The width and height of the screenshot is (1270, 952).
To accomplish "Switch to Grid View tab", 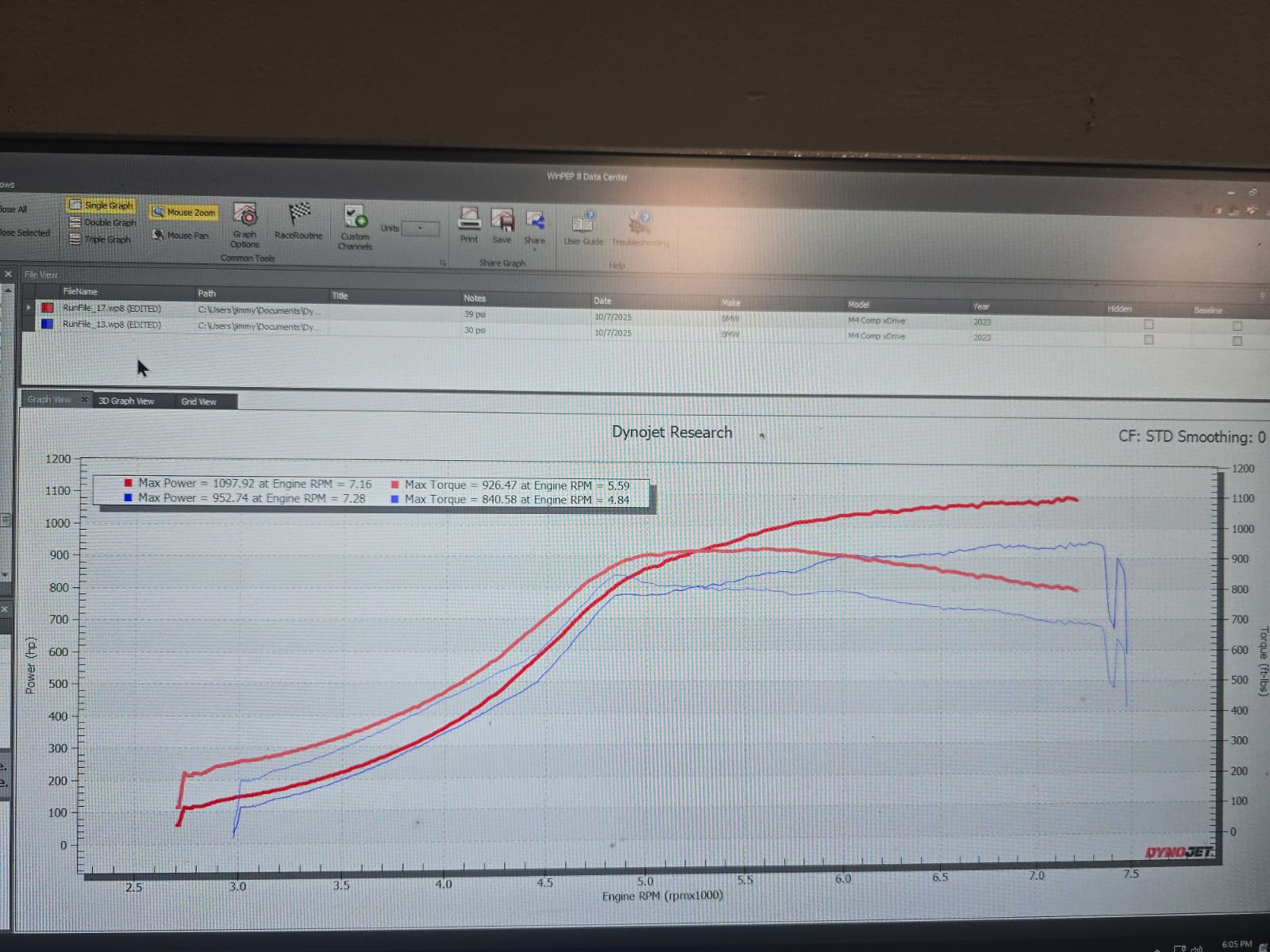I will [198, 401].
